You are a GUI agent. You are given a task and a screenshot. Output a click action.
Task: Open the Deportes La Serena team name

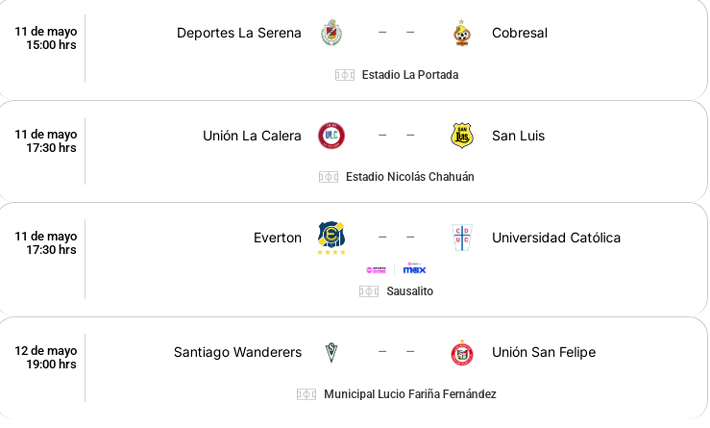point(239,33)
